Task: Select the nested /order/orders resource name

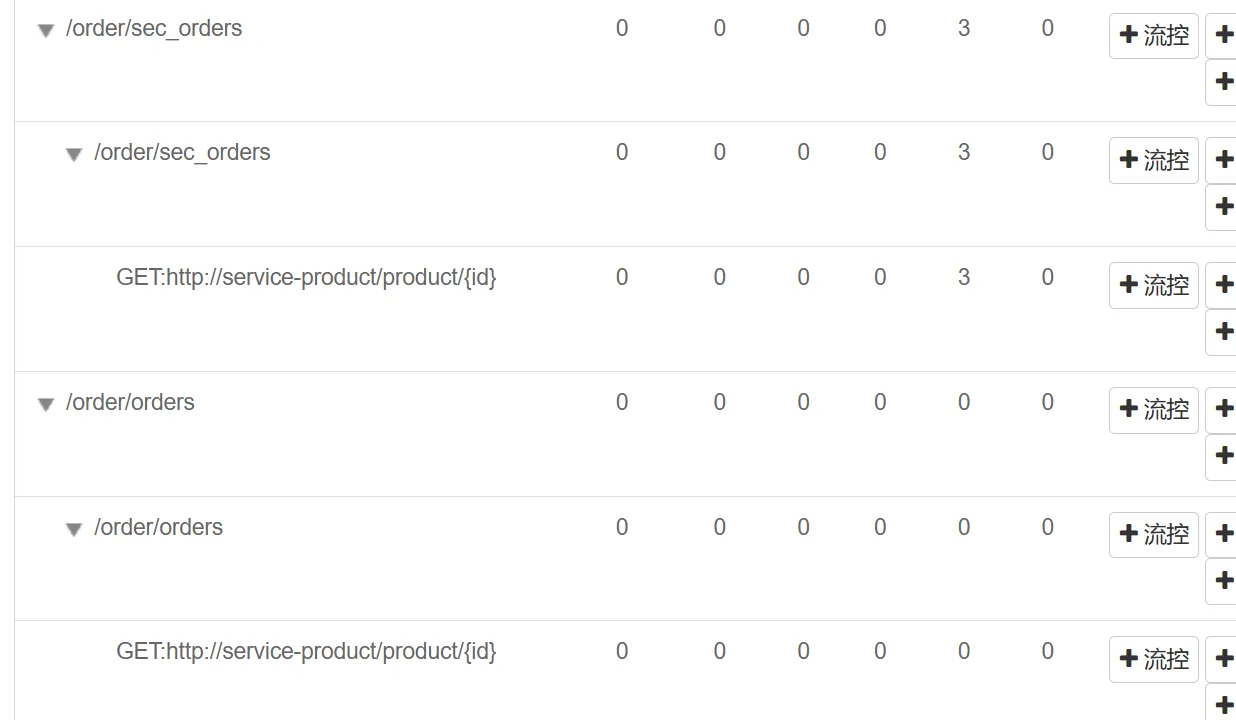Action: 158,527
